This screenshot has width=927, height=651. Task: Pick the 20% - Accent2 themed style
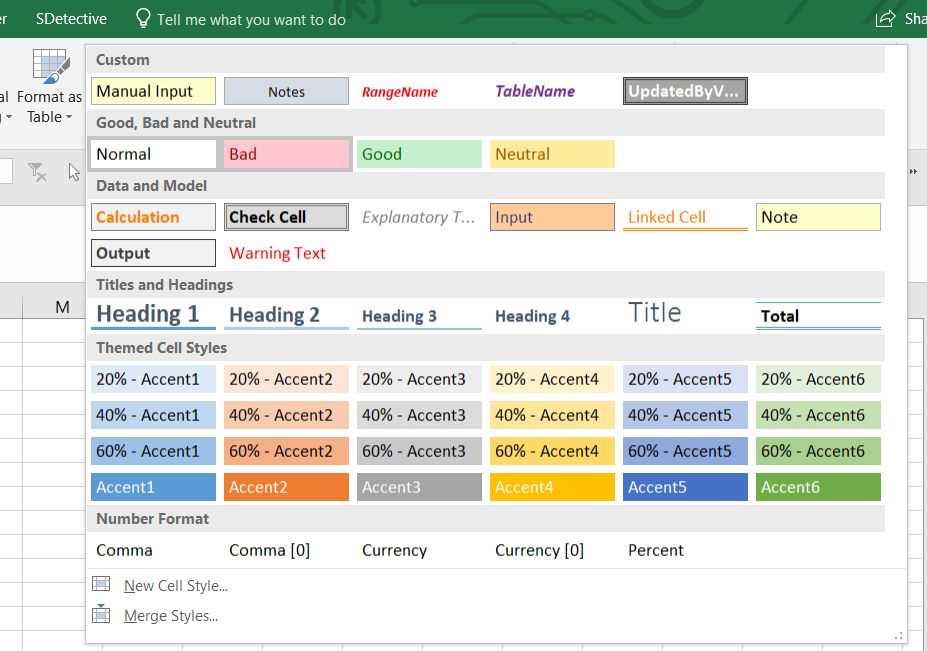pyautogui.click(x=286, y=379)
